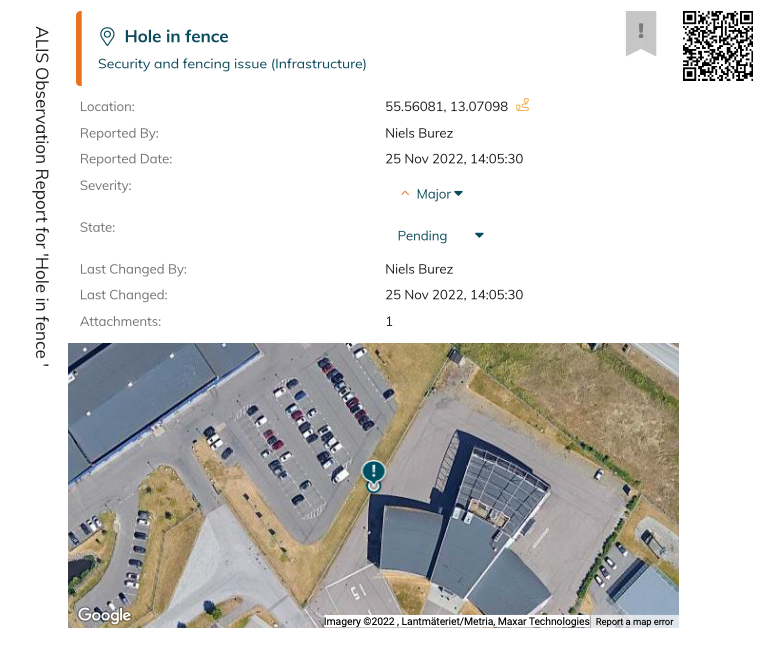Select the teal exclamation marker on map

[x=373, y=473]
